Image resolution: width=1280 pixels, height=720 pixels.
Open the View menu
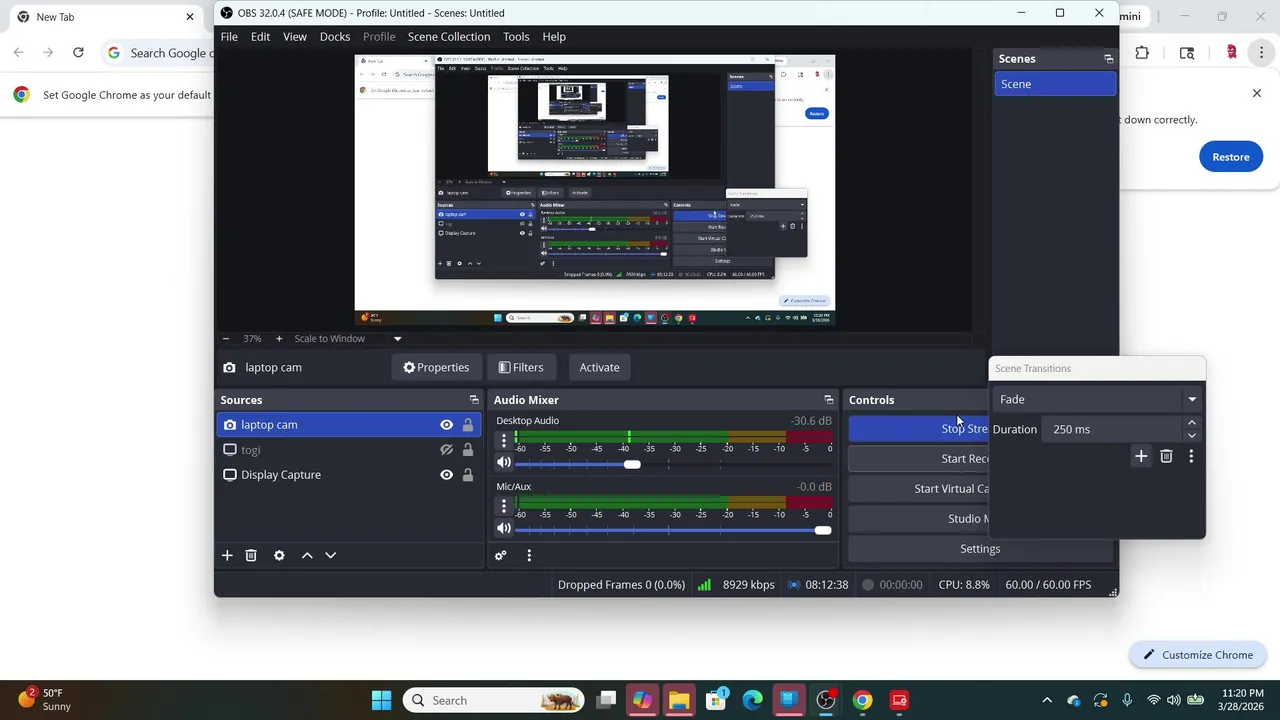295,37
